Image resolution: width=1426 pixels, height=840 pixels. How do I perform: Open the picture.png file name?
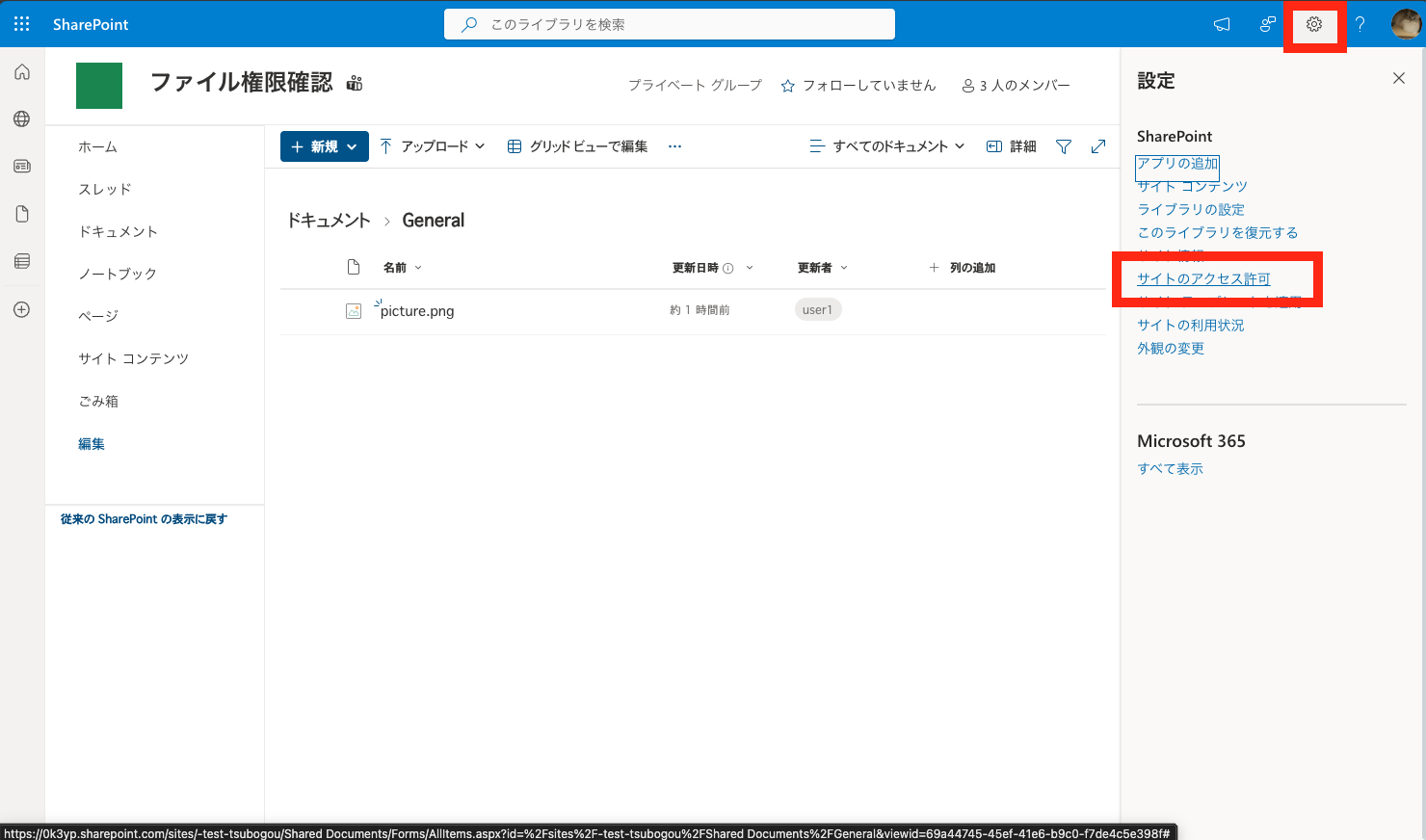point(417,311)
